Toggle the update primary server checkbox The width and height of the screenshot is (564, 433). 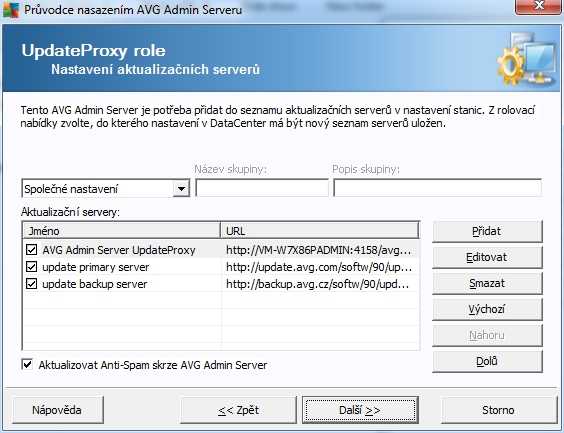tap(32, 267)
